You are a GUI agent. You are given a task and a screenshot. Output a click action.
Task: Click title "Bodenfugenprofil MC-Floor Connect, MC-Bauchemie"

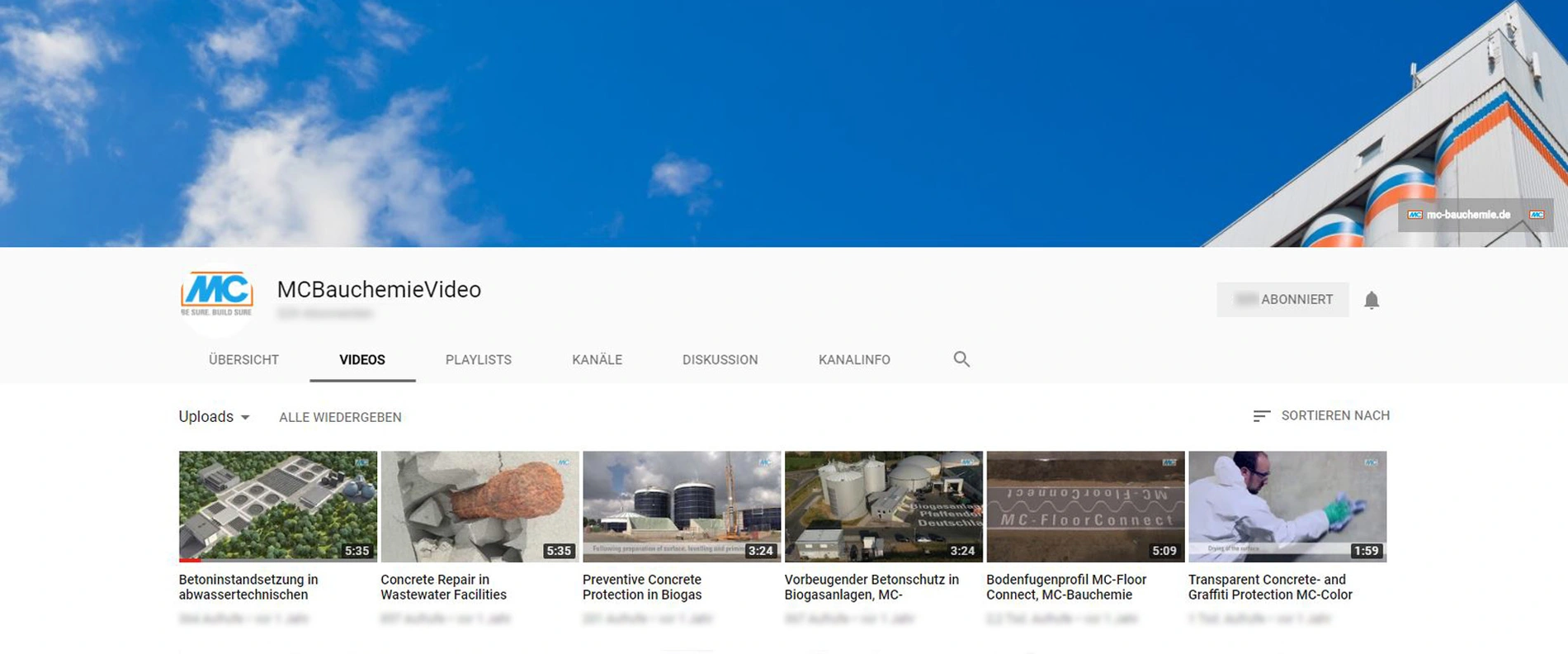point(1066,587)
